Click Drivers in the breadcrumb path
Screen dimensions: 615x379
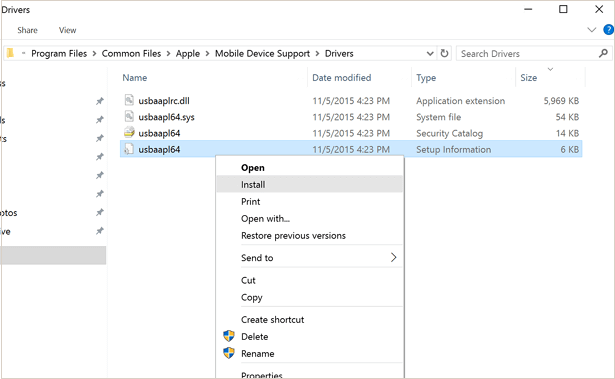pos(339,53)
